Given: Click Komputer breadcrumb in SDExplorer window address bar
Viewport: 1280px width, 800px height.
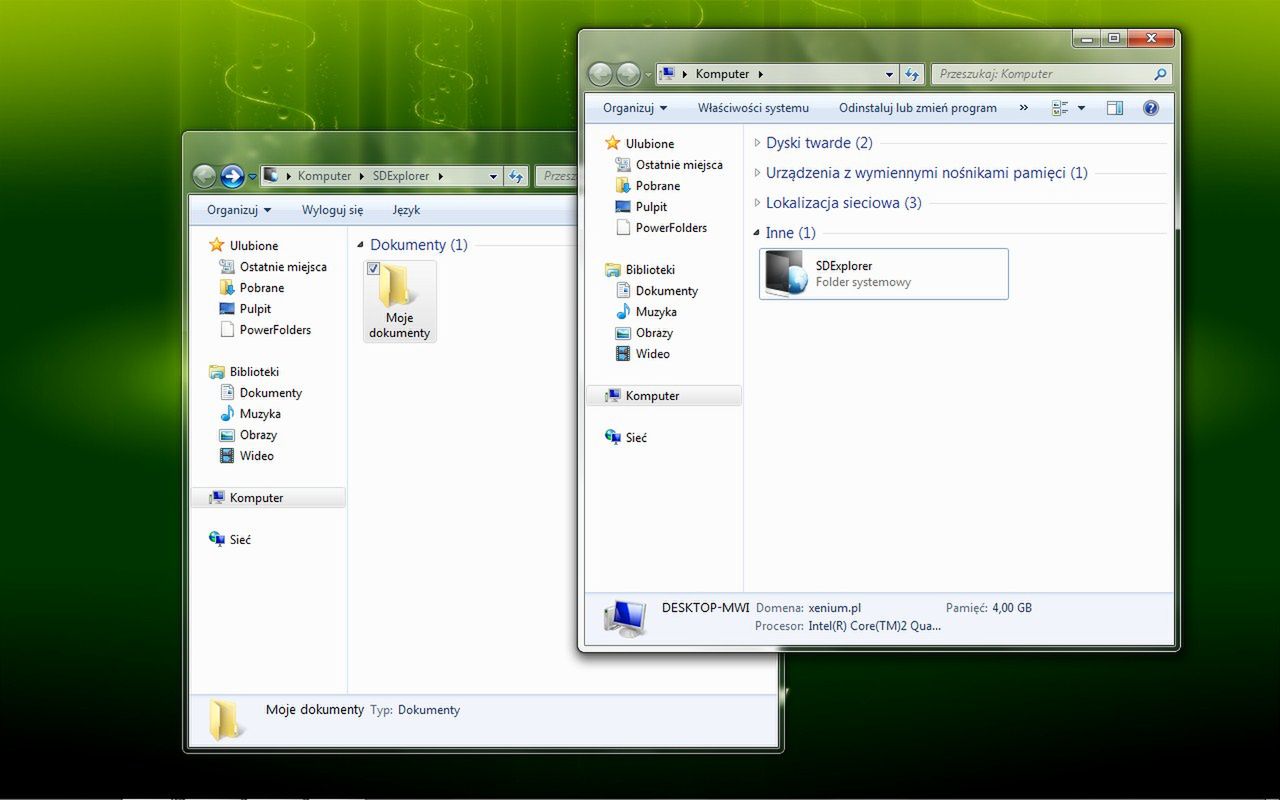Looking at the screenshot, I should pyautogui.click(x=324, y=176).
